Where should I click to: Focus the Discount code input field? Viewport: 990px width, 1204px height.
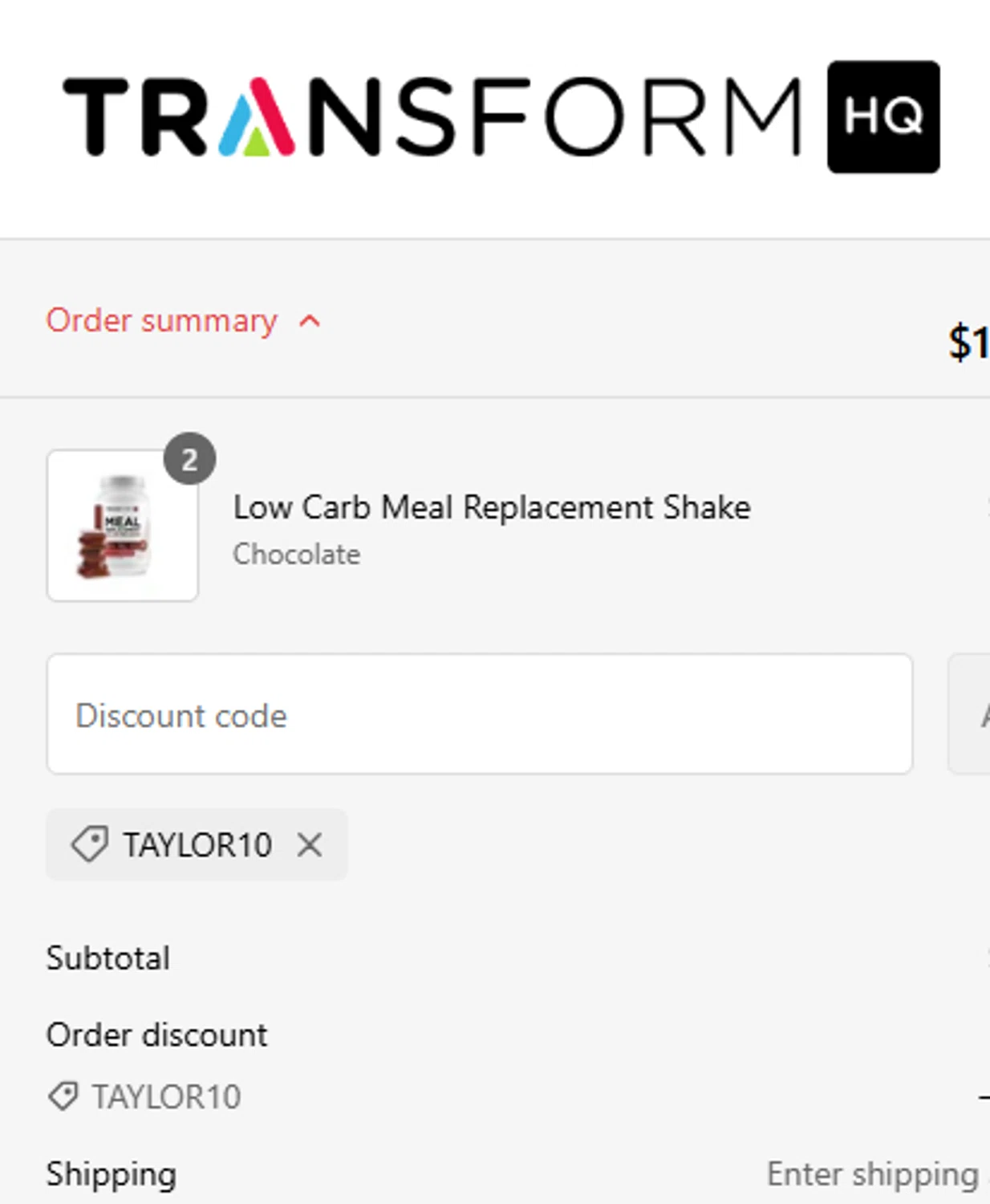click(x=479, y=714)
